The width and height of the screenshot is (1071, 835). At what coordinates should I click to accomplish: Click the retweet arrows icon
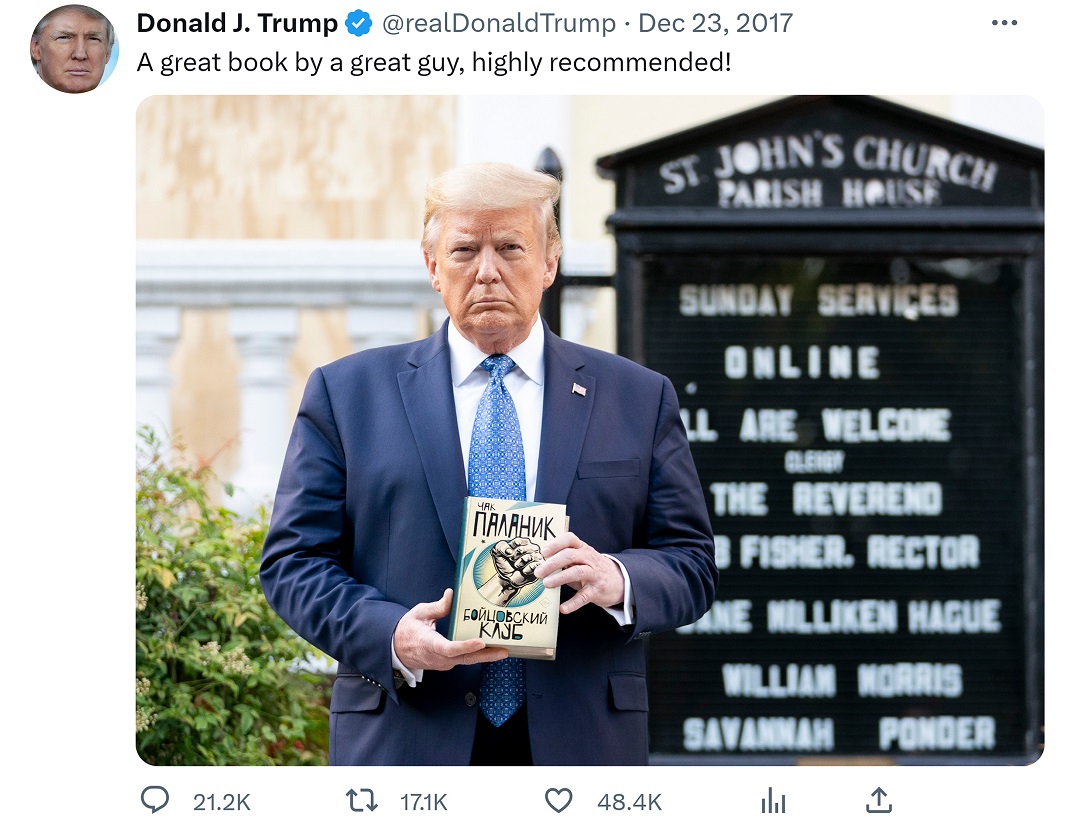click(x=361, y=801)
